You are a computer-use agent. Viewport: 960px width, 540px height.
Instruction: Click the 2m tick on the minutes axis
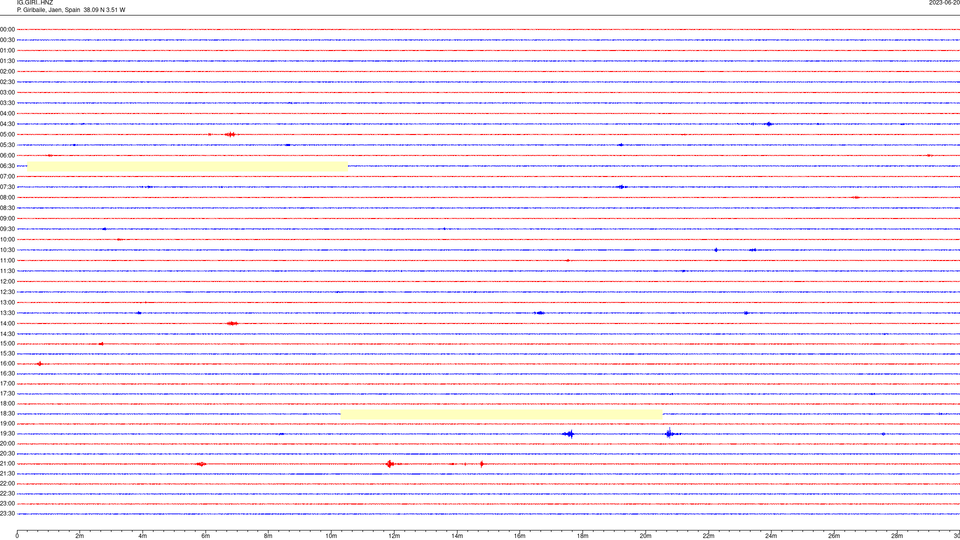click(80, 536)
